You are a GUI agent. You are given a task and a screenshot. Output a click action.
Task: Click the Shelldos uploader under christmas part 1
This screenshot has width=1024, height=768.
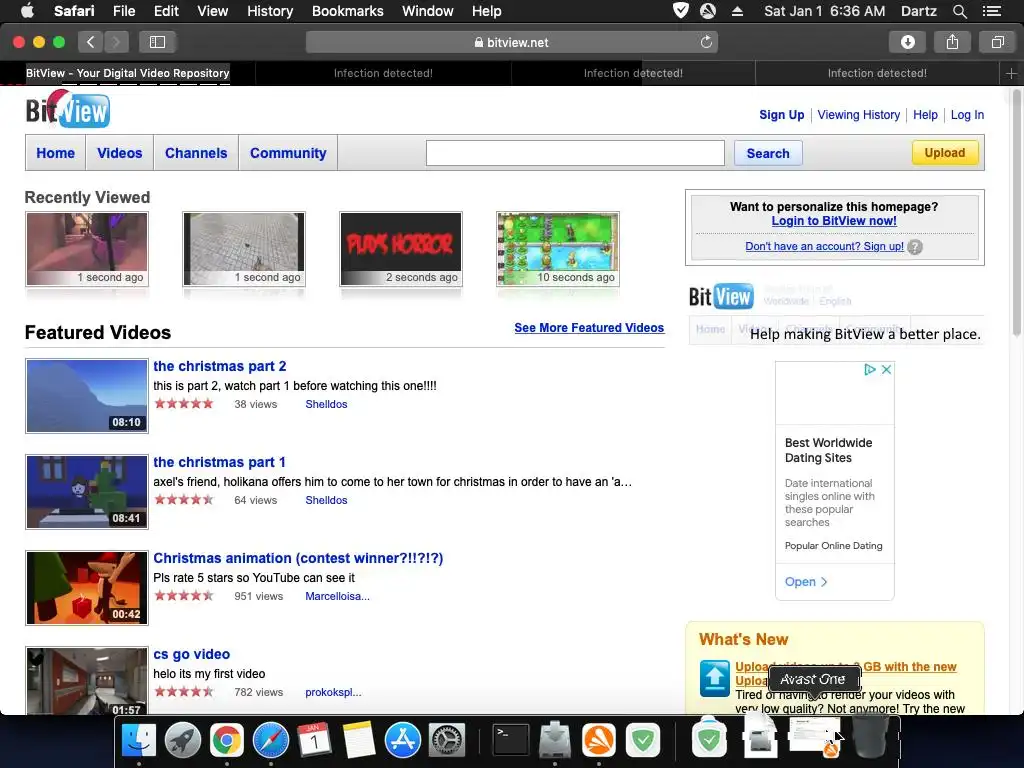(x=326, y=500)
